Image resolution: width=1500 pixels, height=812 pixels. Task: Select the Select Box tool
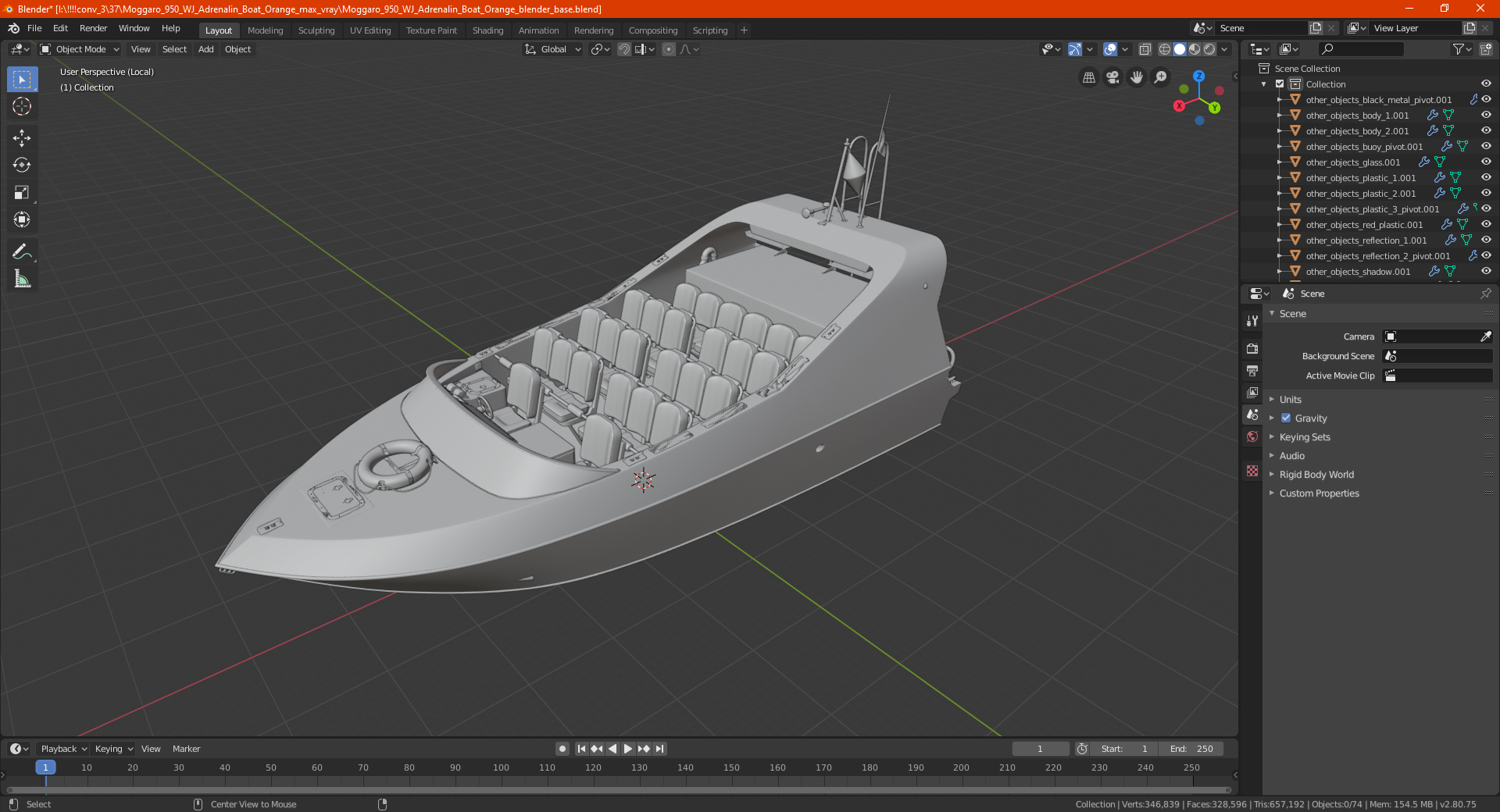click(x=22, y=79)
